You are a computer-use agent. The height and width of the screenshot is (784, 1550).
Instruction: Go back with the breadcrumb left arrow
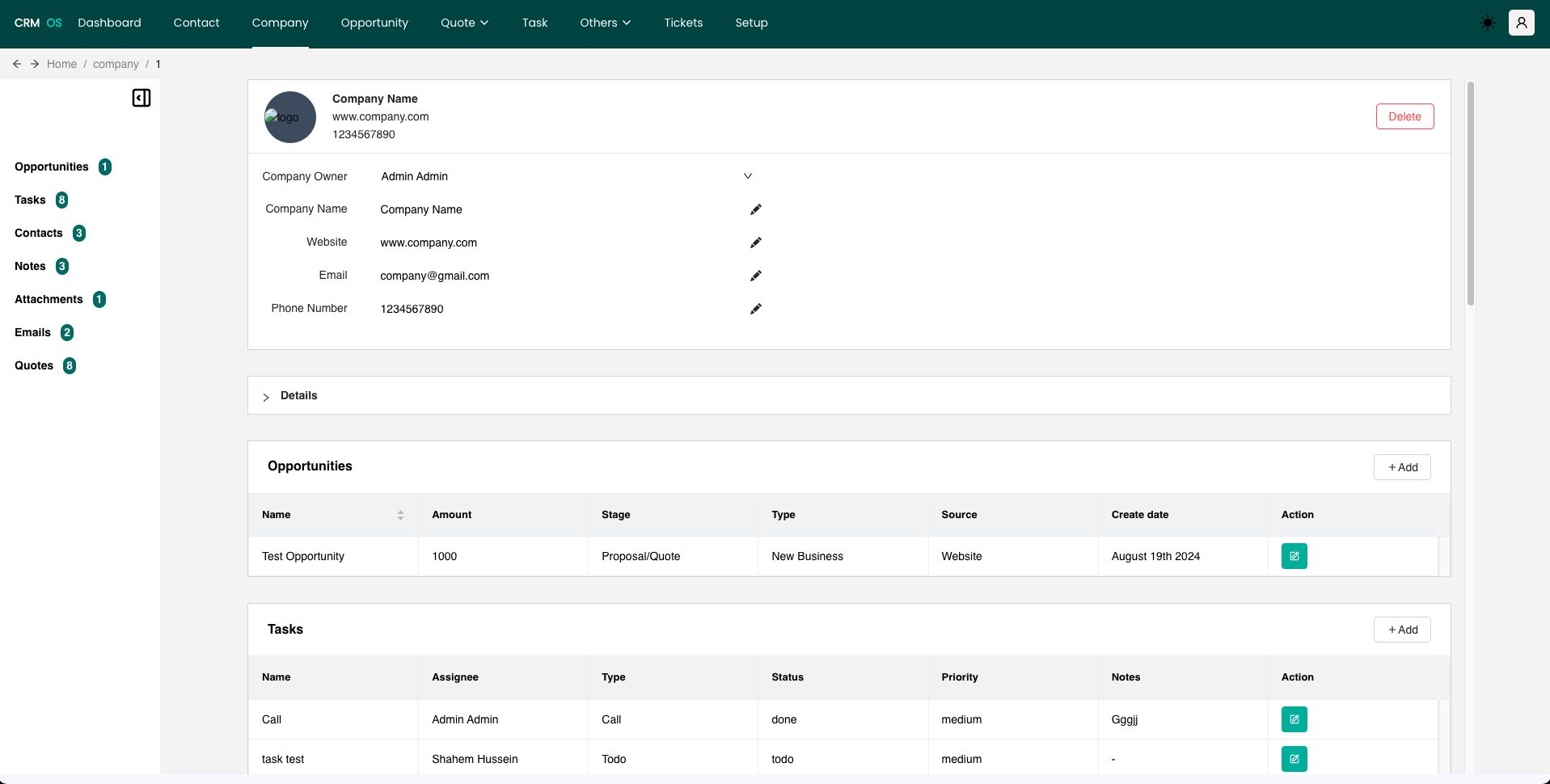[17, 64]
